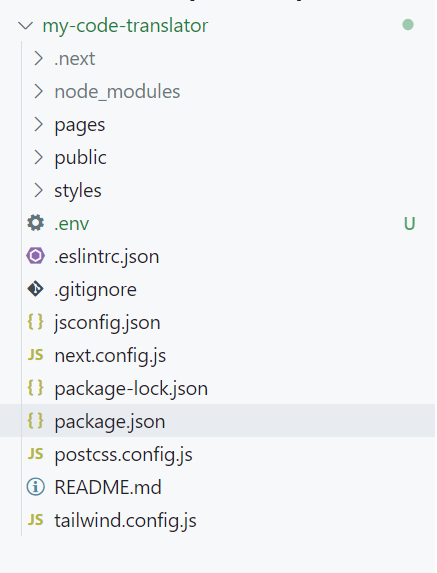This screenshot has height=573, width=437.
Task: Click the gear icon beside .env
Action: pos(35,223)
